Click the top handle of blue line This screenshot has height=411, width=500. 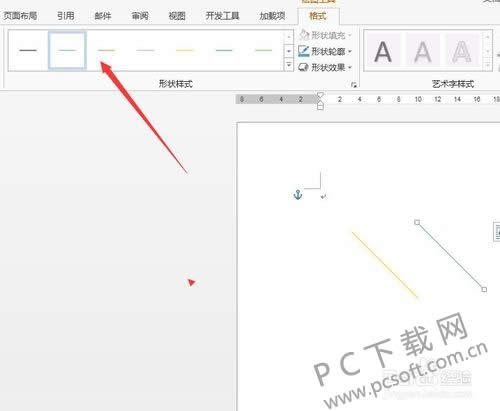[x=417, y=222]
